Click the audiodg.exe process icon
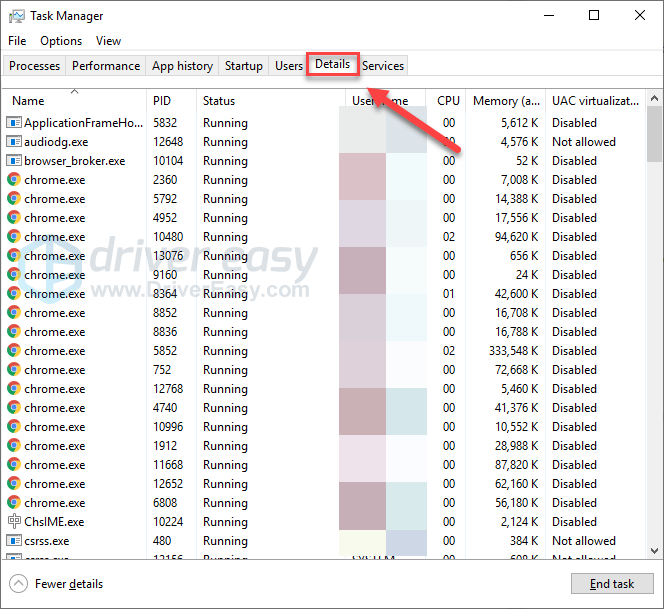The image size is (664, 609). (14, 142)
